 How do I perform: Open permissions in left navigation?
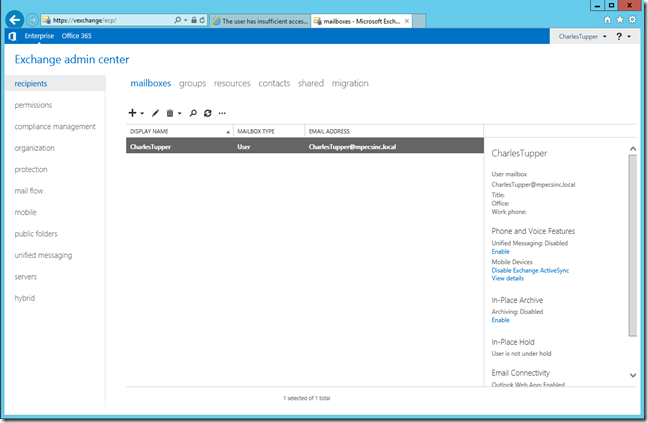pos(33,105)
